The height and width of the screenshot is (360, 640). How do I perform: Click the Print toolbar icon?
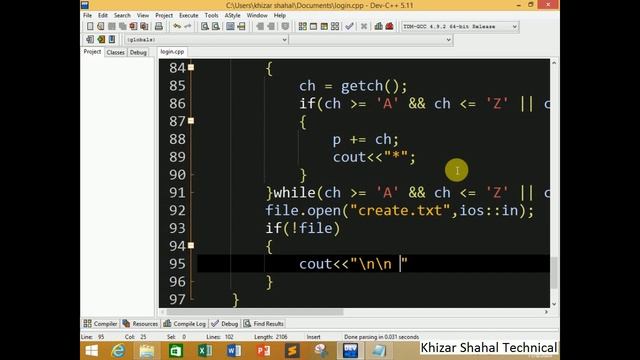(159, 27)
